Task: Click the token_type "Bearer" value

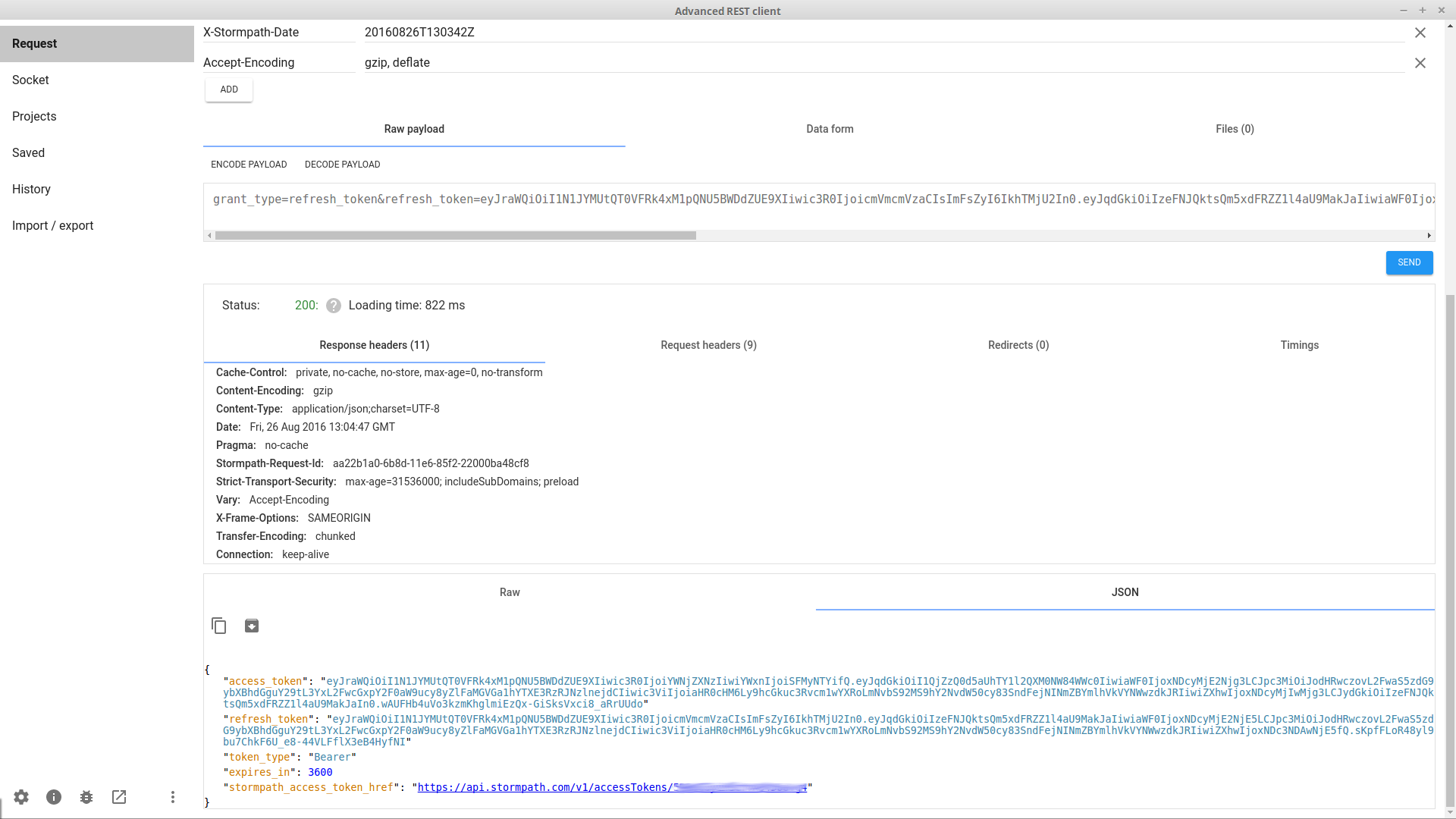Action: (332, 757)
